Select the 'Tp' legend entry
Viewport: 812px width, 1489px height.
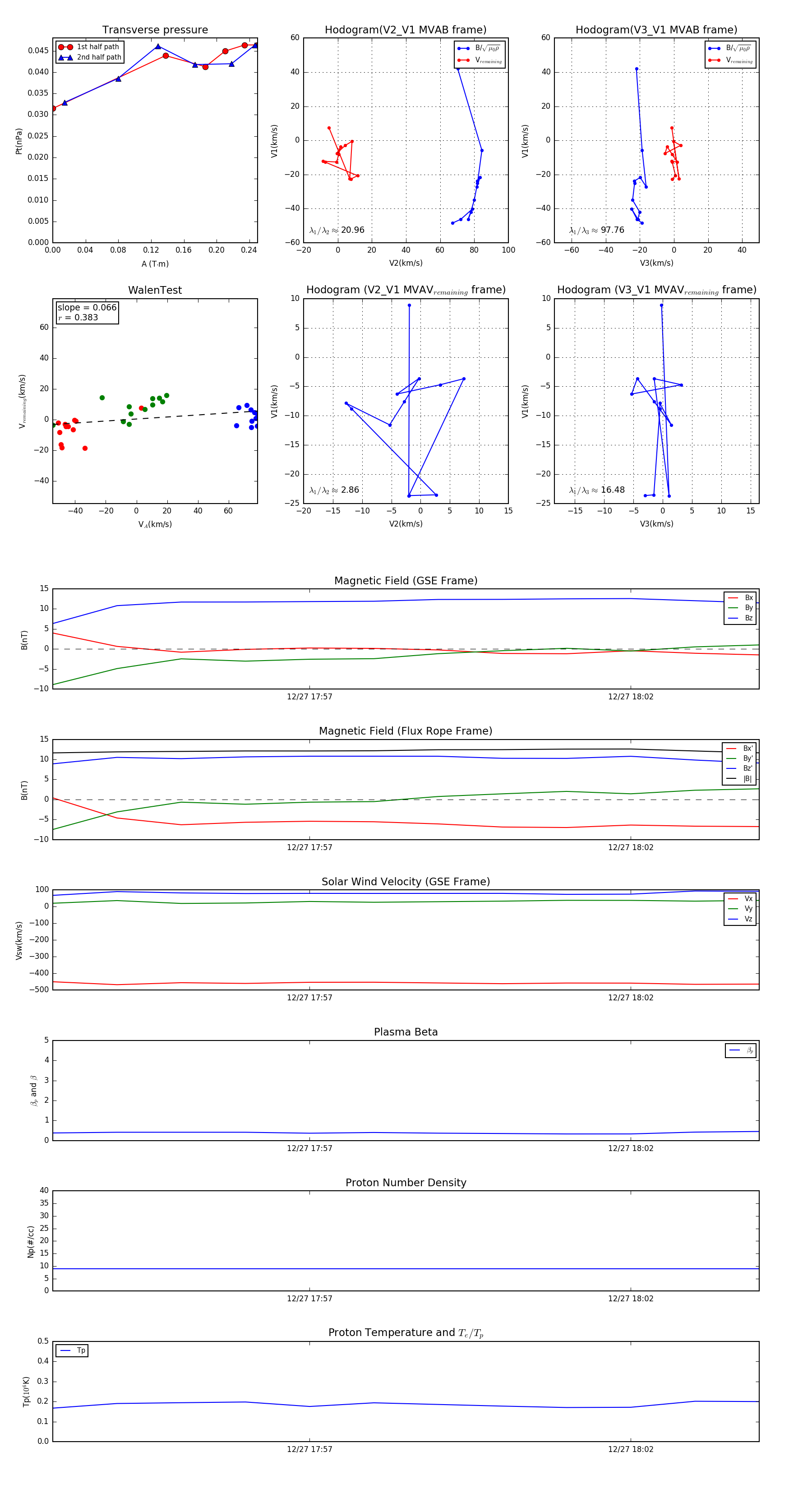(x=72, y=1351)
